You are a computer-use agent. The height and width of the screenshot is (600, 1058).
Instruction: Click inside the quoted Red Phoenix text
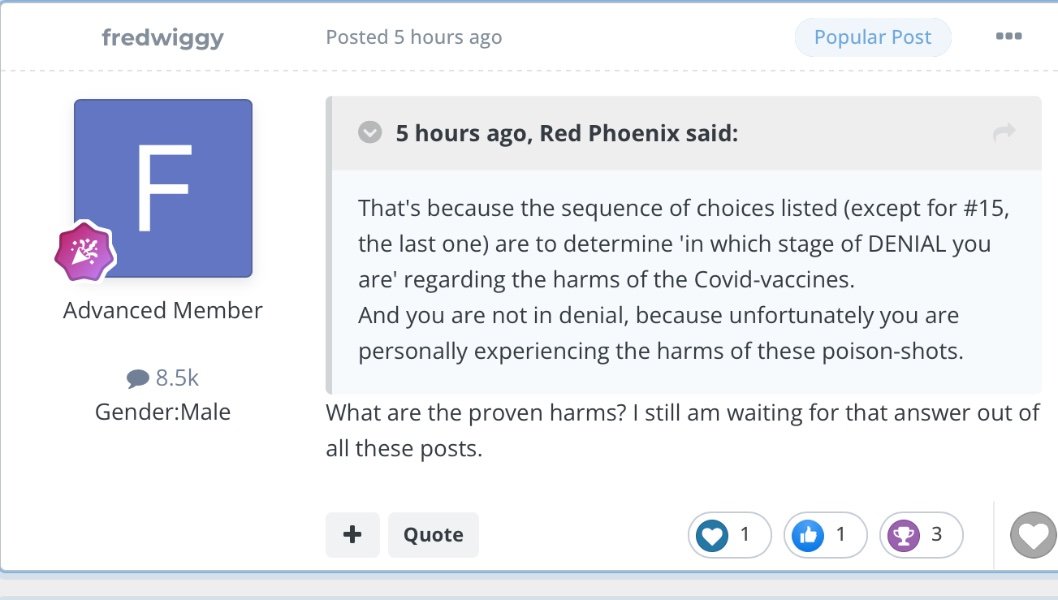[660, 280]
